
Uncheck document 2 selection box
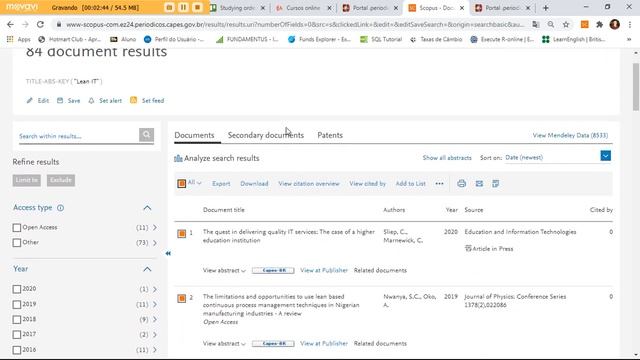point(182,298)
